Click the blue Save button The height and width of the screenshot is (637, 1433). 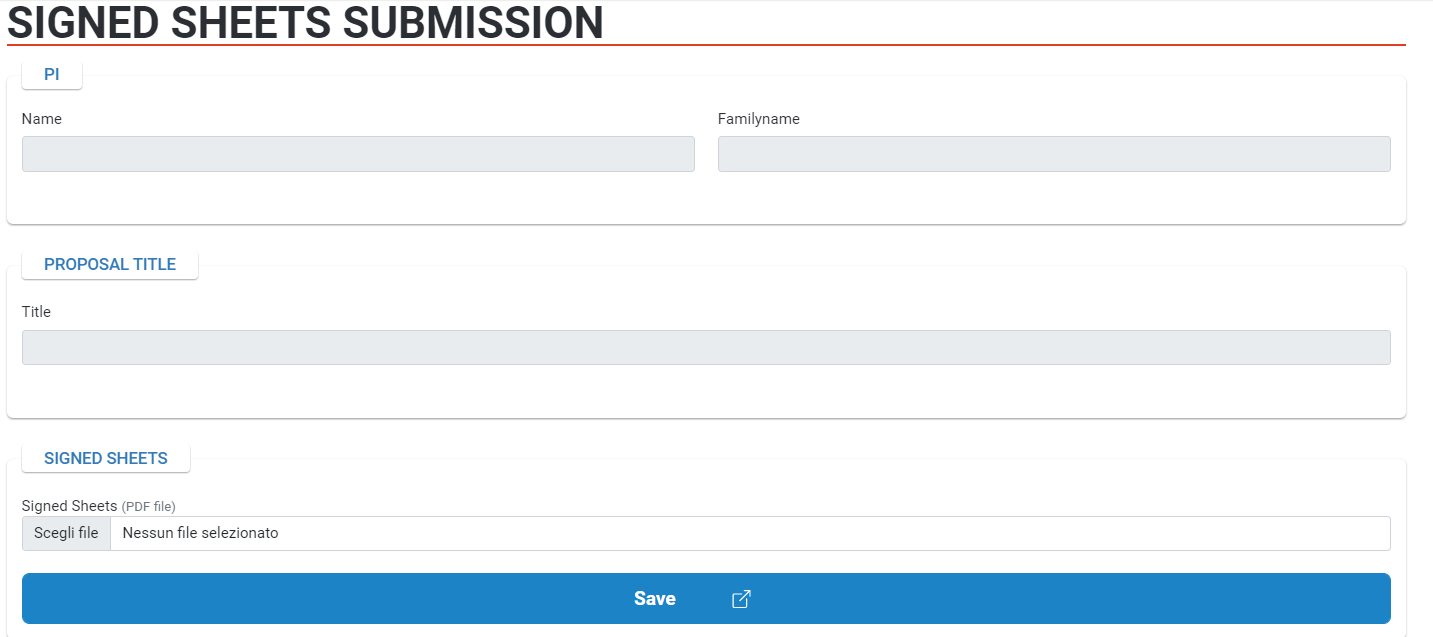pyautogui.click(x=706, y=598)
